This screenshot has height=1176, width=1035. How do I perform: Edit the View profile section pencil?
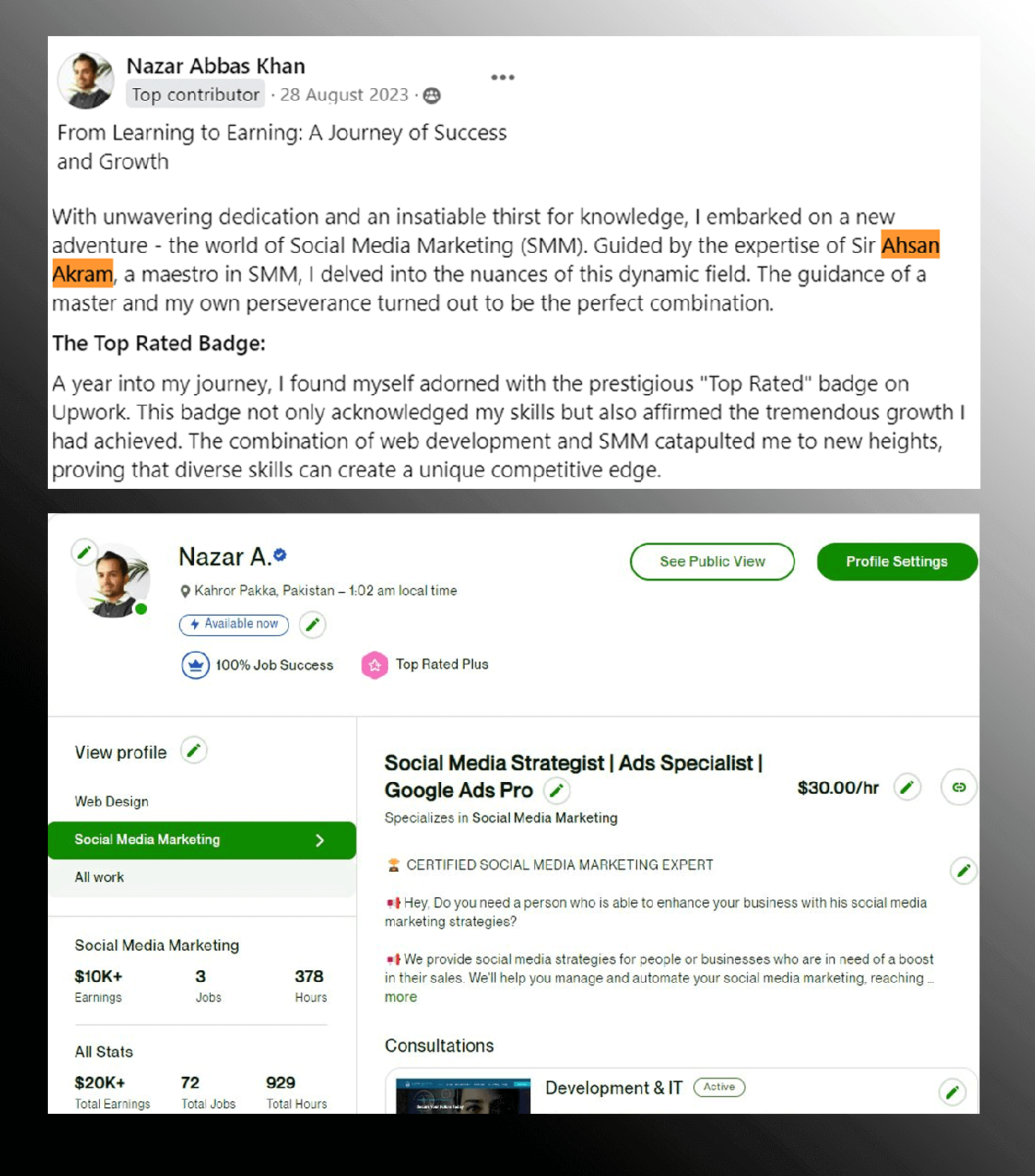point(194,750)
